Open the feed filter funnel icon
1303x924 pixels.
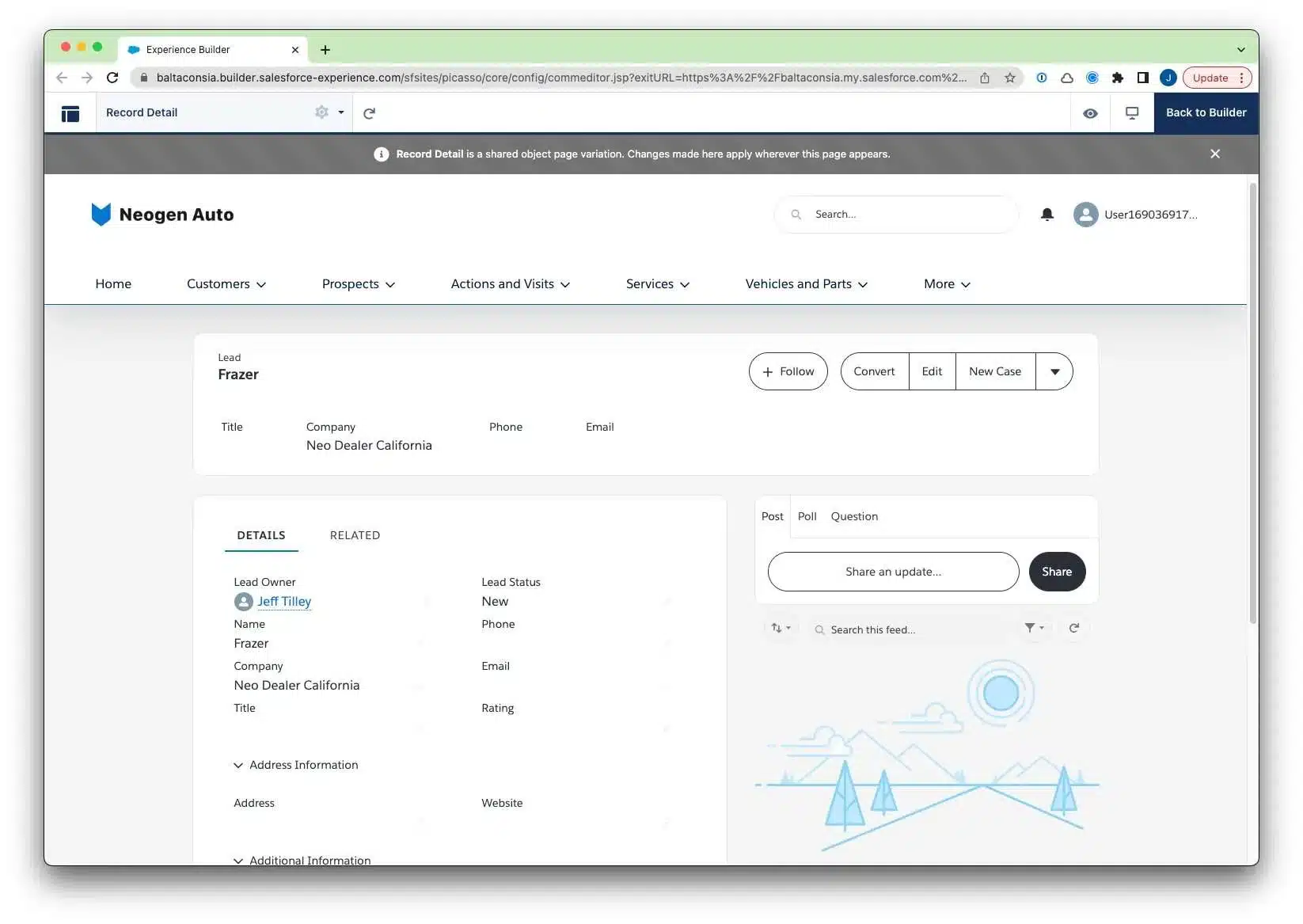click(x=1033, y=628)
